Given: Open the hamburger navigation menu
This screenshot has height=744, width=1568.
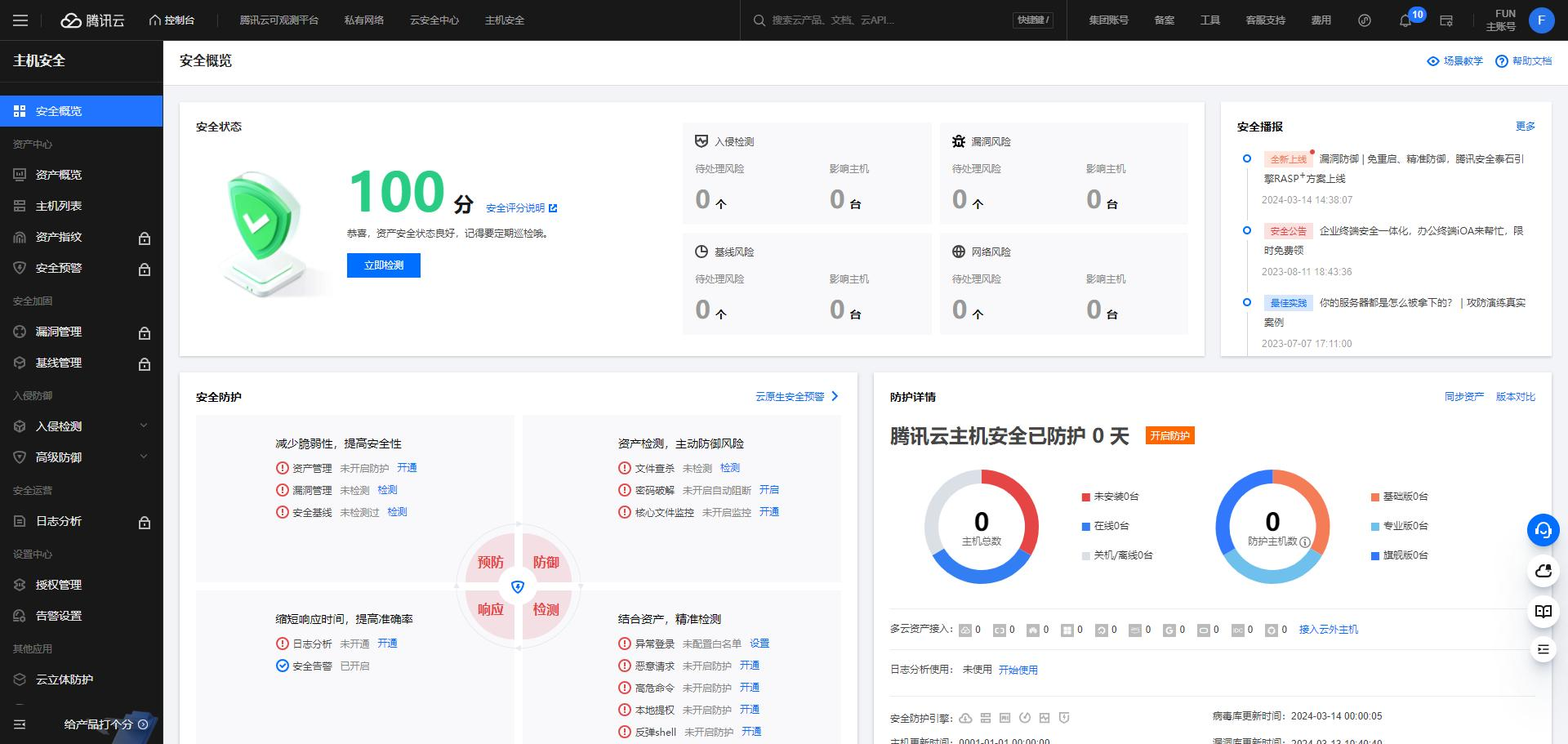Looking at the screenshot, I should [x=20, y=20].
